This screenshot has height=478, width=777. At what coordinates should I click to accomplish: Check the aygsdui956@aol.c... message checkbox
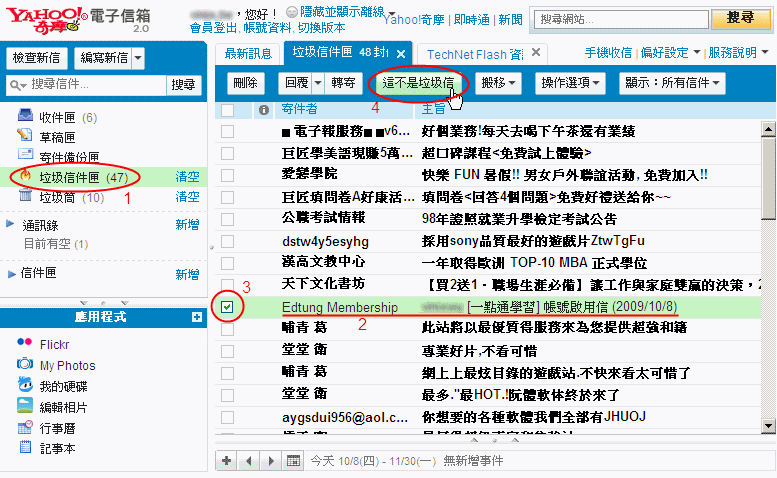pos(227,418)
